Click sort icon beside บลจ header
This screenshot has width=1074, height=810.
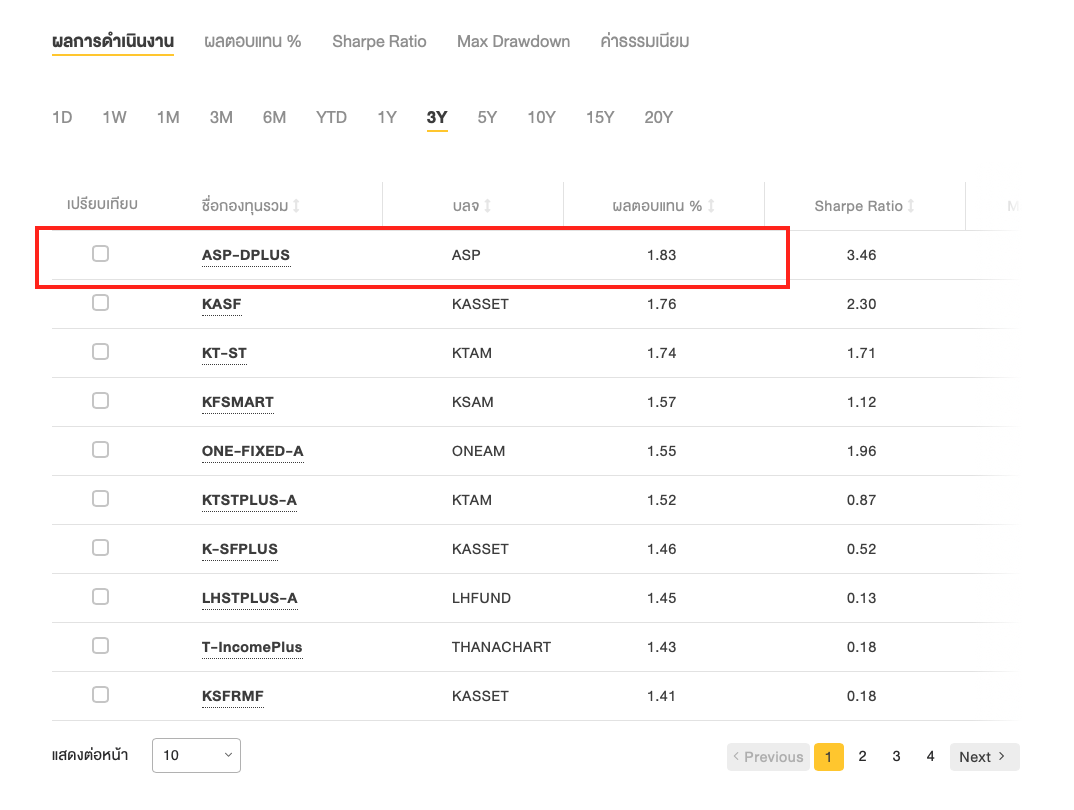pos(488,206)
